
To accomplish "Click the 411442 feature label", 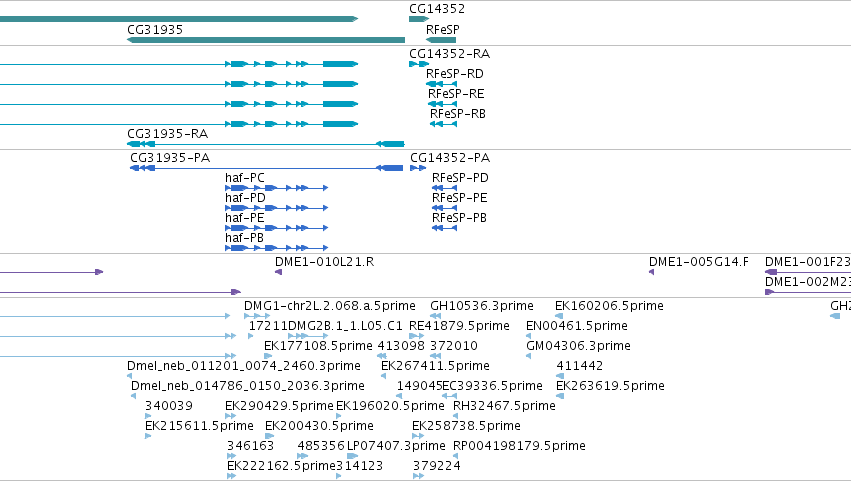I will (580, 366).
